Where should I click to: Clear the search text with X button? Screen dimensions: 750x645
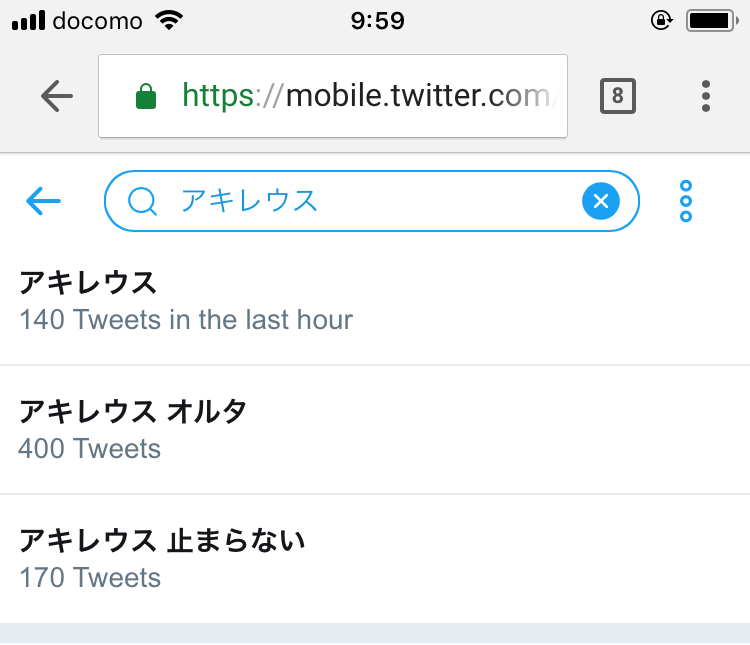pyautogui.click(x=600, y=202)
